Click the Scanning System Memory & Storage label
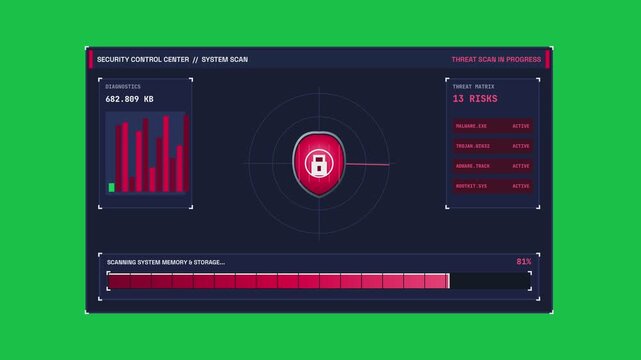 [166, 262]
